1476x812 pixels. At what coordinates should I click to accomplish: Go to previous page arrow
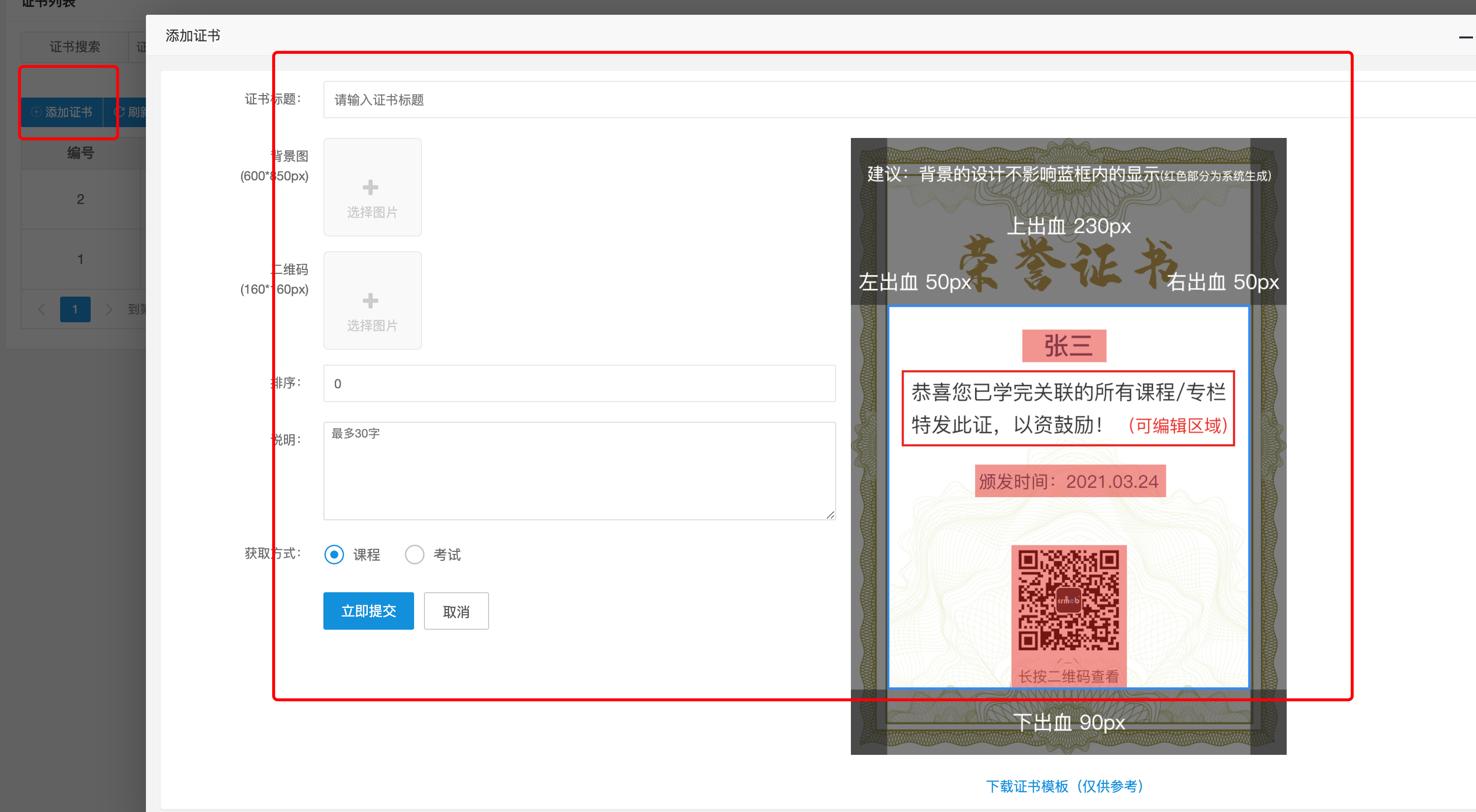pos(41,309)
